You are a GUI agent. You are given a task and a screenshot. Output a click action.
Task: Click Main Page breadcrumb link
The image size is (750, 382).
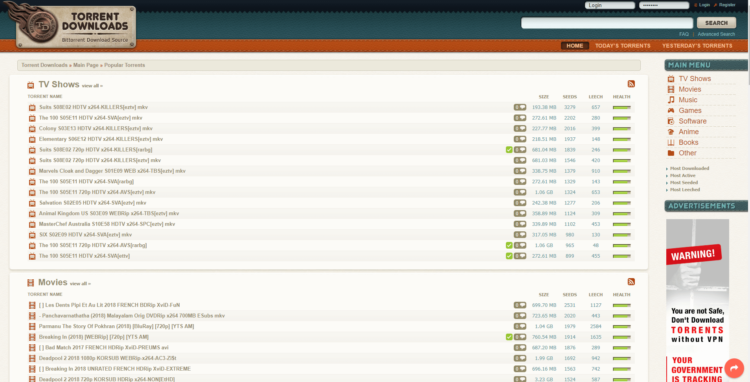(x=86, y=65)
